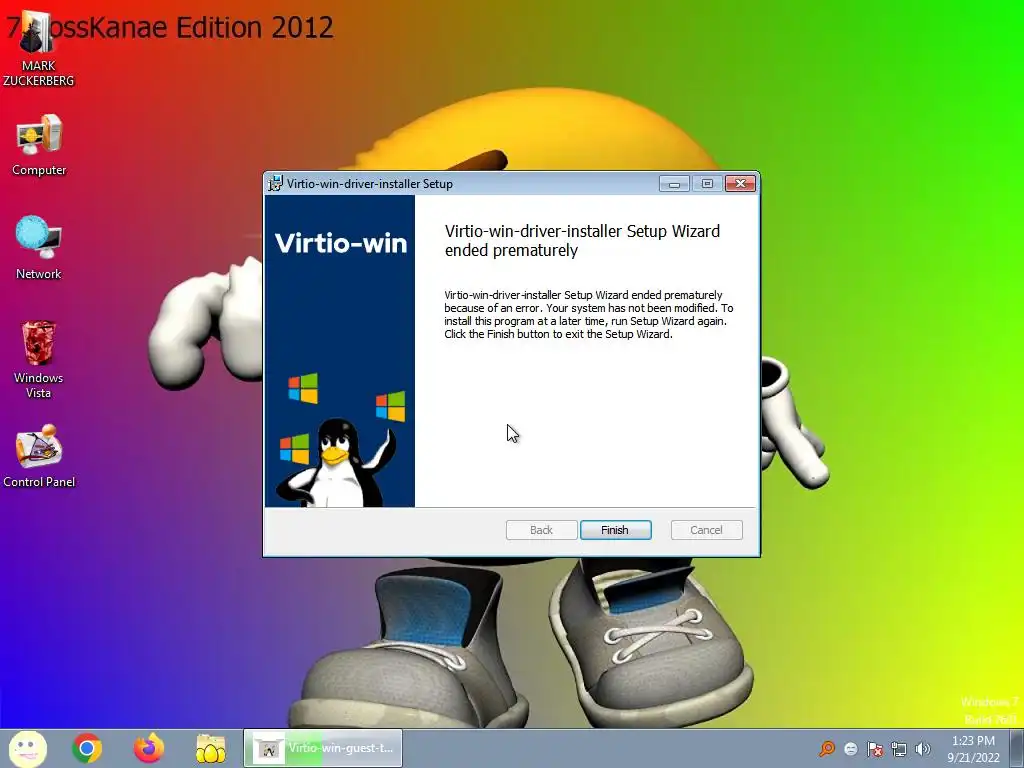This screenshot has height=768, width=1024.
Task: Select the Control Panel desktop icon
Action: tap(39, 456)
